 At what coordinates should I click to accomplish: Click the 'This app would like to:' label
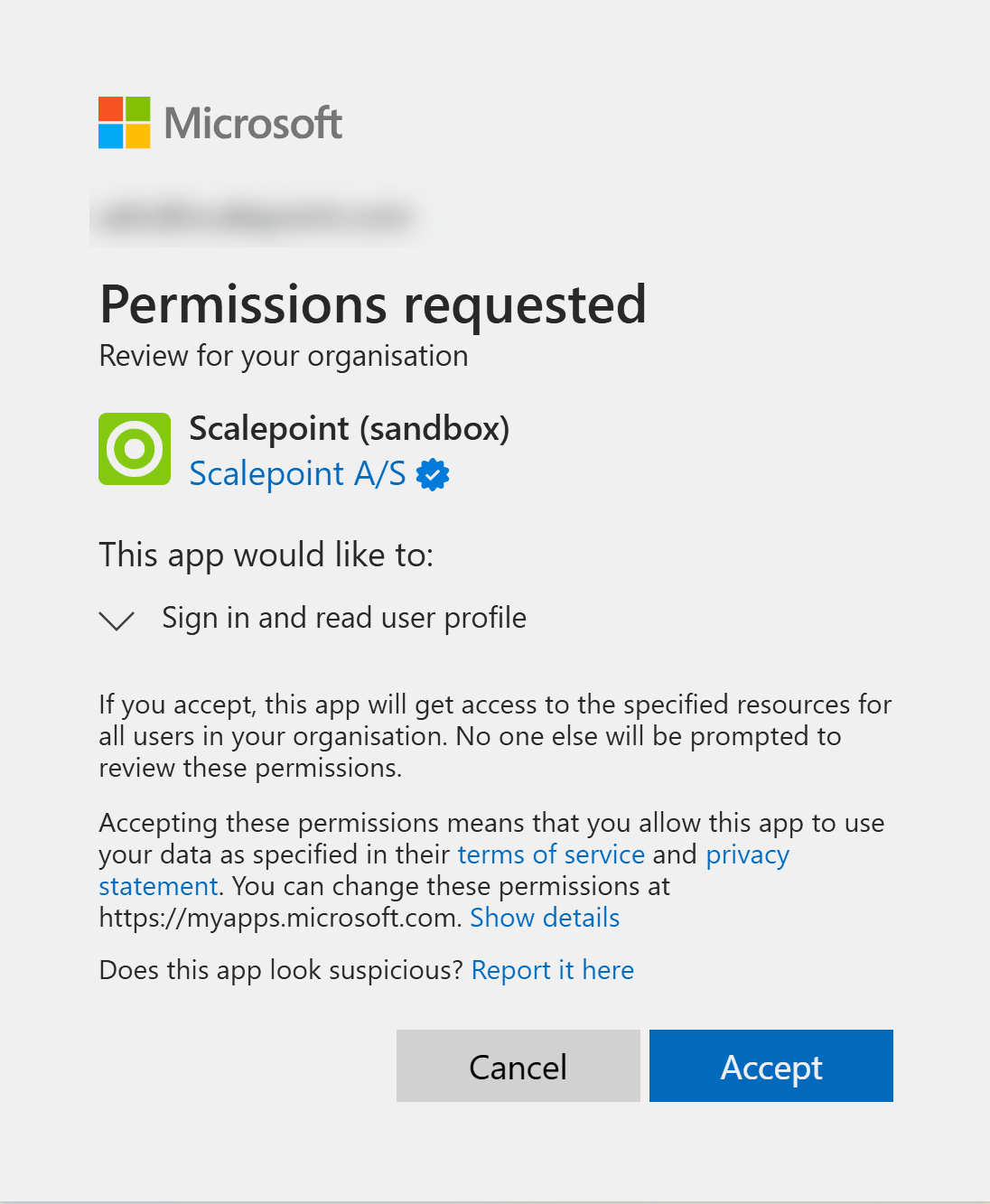(266, 555)
